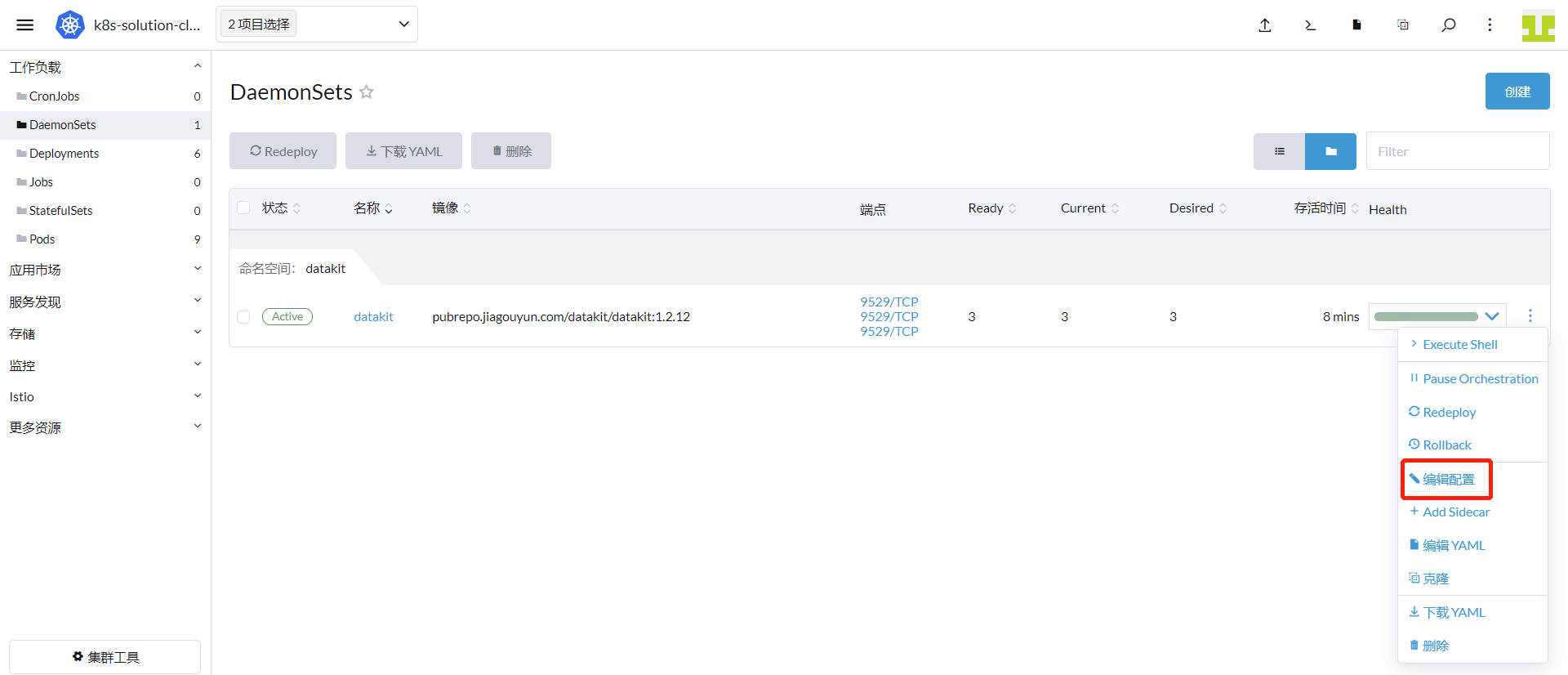Open the Jobs sidebar item
The height and width of the screenshot is (675, 1568).
click(x=105, y=181)
